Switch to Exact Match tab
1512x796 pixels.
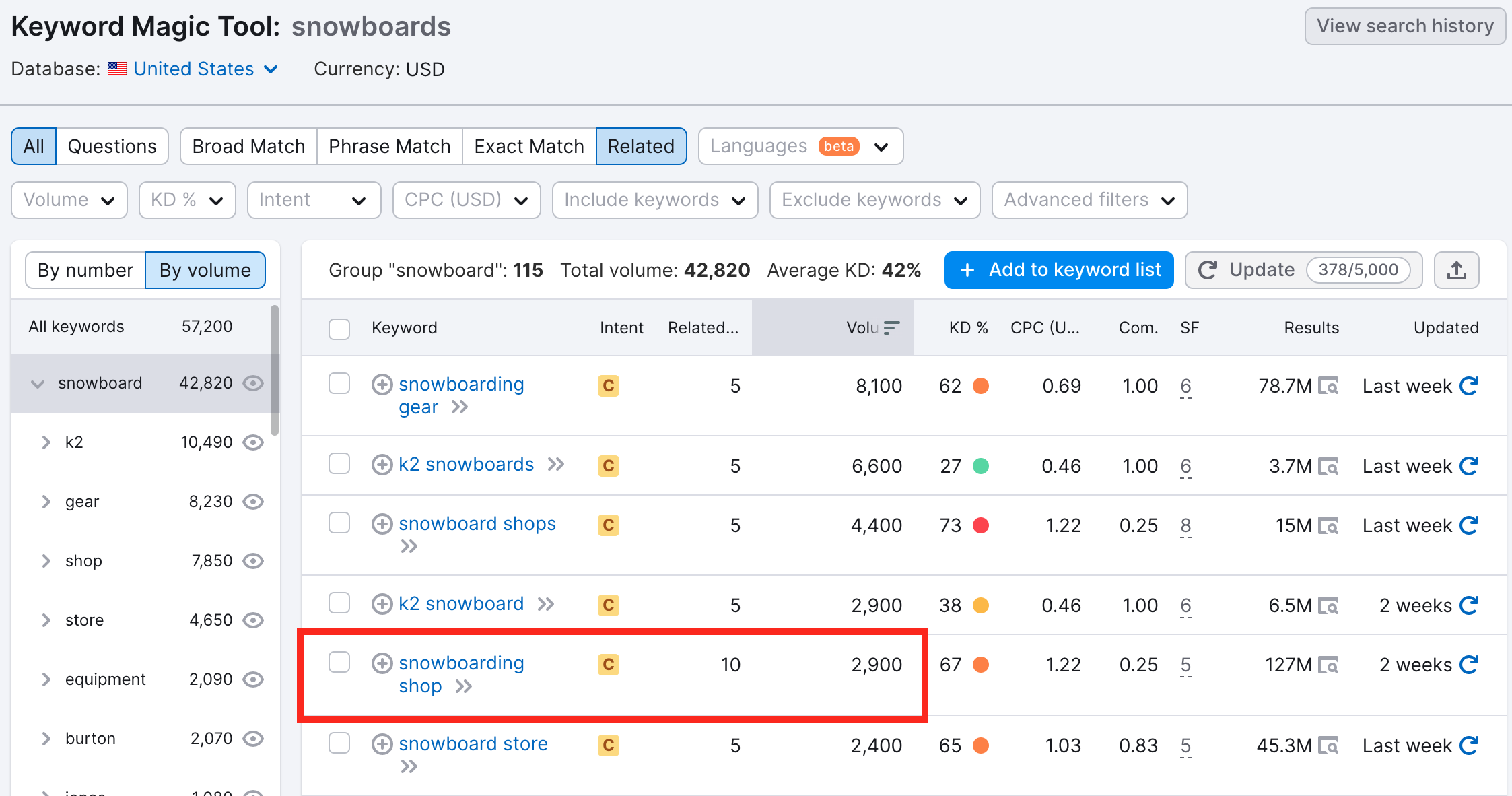click(x=529, y=146)
